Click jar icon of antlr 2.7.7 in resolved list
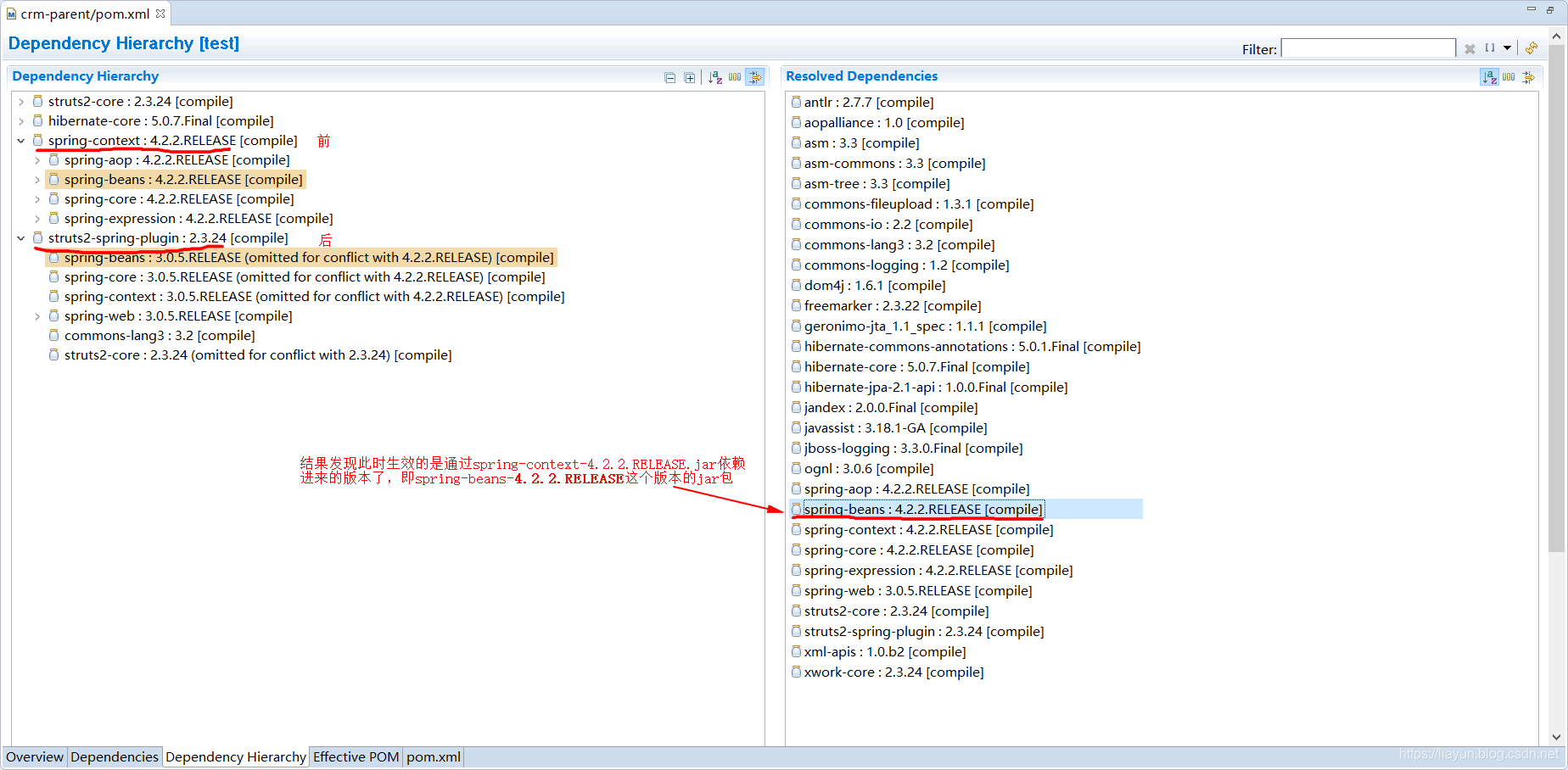Image resolution: width=1568 pixels, height=770 pixels. [796, 102]
